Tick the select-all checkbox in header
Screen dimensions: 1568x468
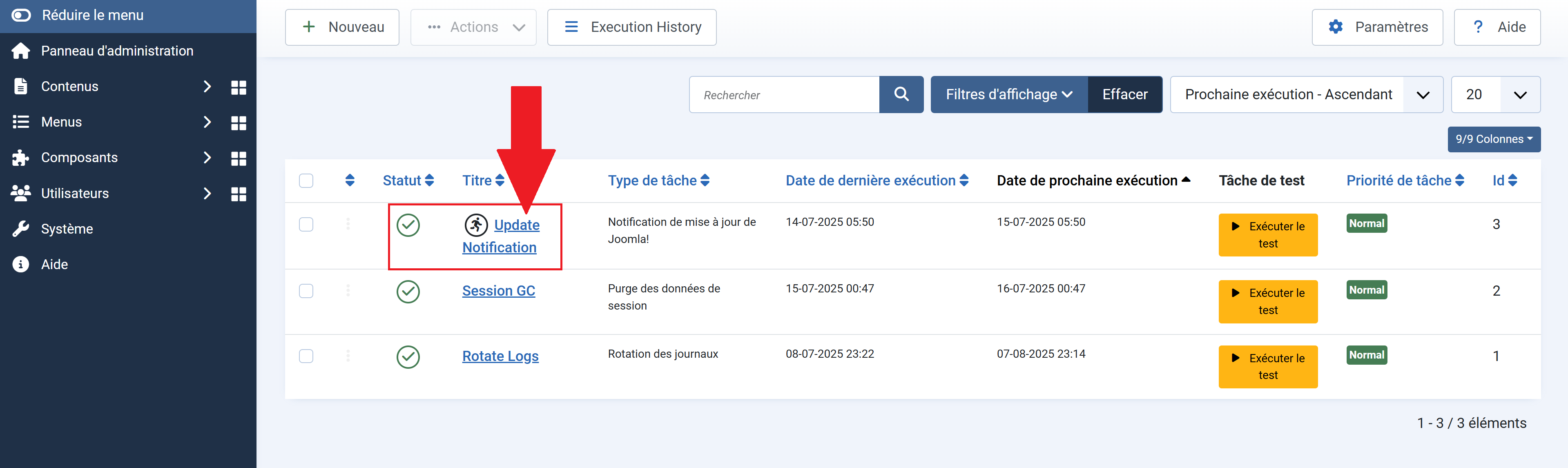pyautogui.click(x=306, y=181)
